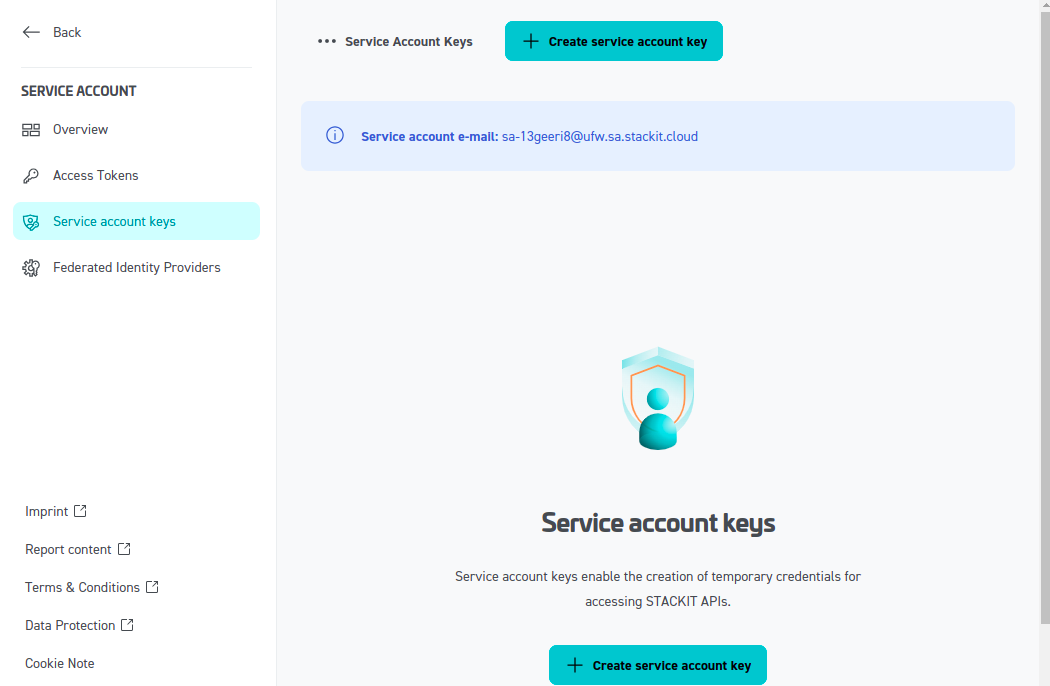
Task: Open Federated Identity Providers
Action: click(137, 267)
